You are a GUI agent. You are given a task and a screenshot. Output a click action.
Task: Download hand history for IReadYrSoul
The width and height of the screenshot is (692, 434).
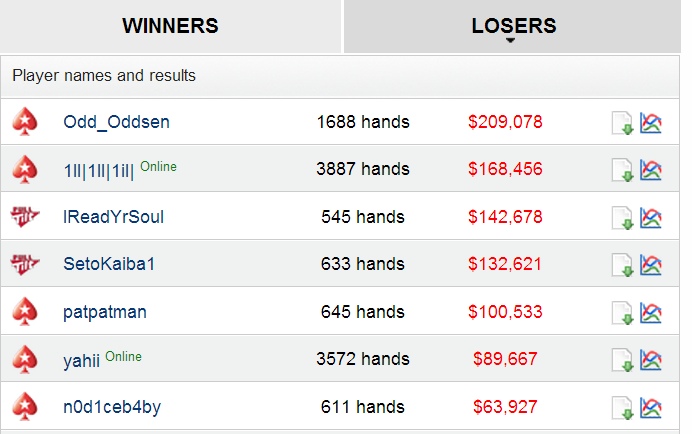click(623, 219)
